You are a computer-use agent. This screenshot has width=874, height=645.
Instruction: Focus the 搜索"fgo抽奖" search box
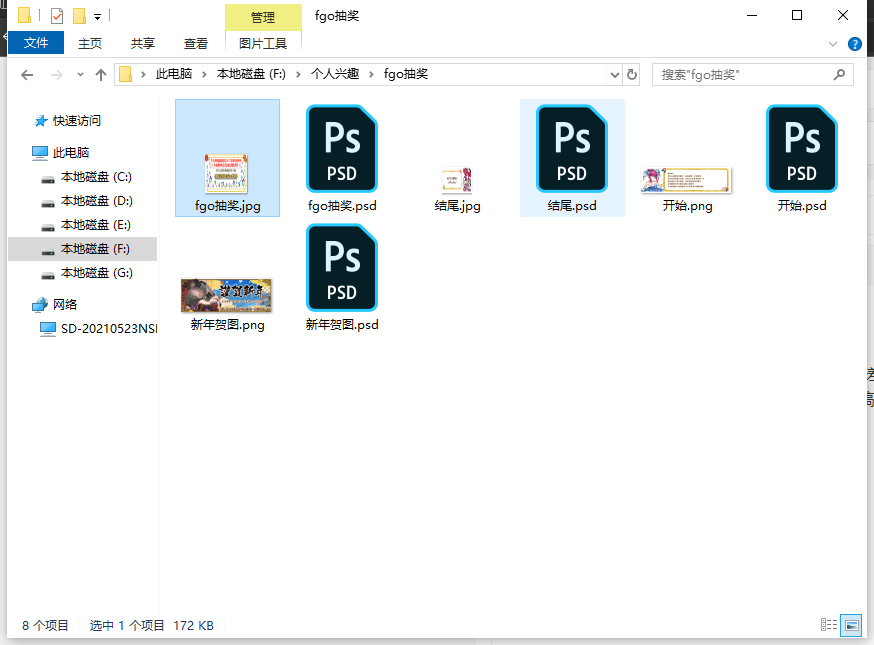pyautogui.click(x=752, y=75)
